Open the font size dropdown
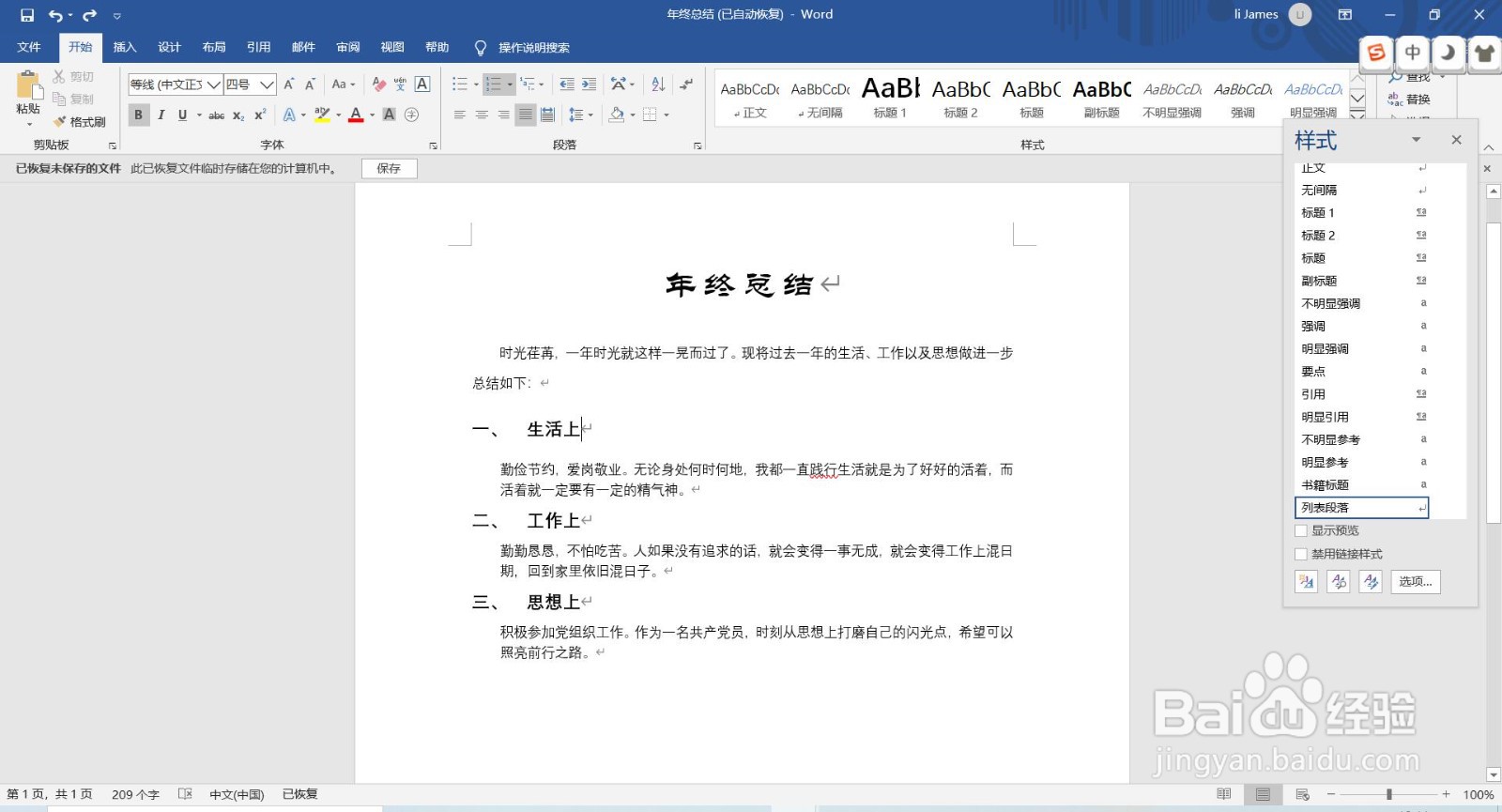 point(267,84)
